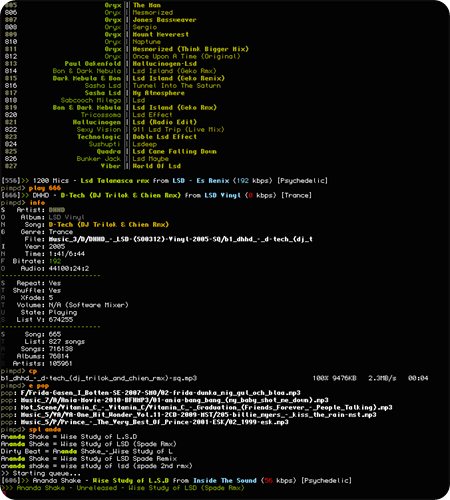Viewport: 450px width, 500px height.
Task: Select artist 'Sabcooch Milega'
Action: coord(91,101)
